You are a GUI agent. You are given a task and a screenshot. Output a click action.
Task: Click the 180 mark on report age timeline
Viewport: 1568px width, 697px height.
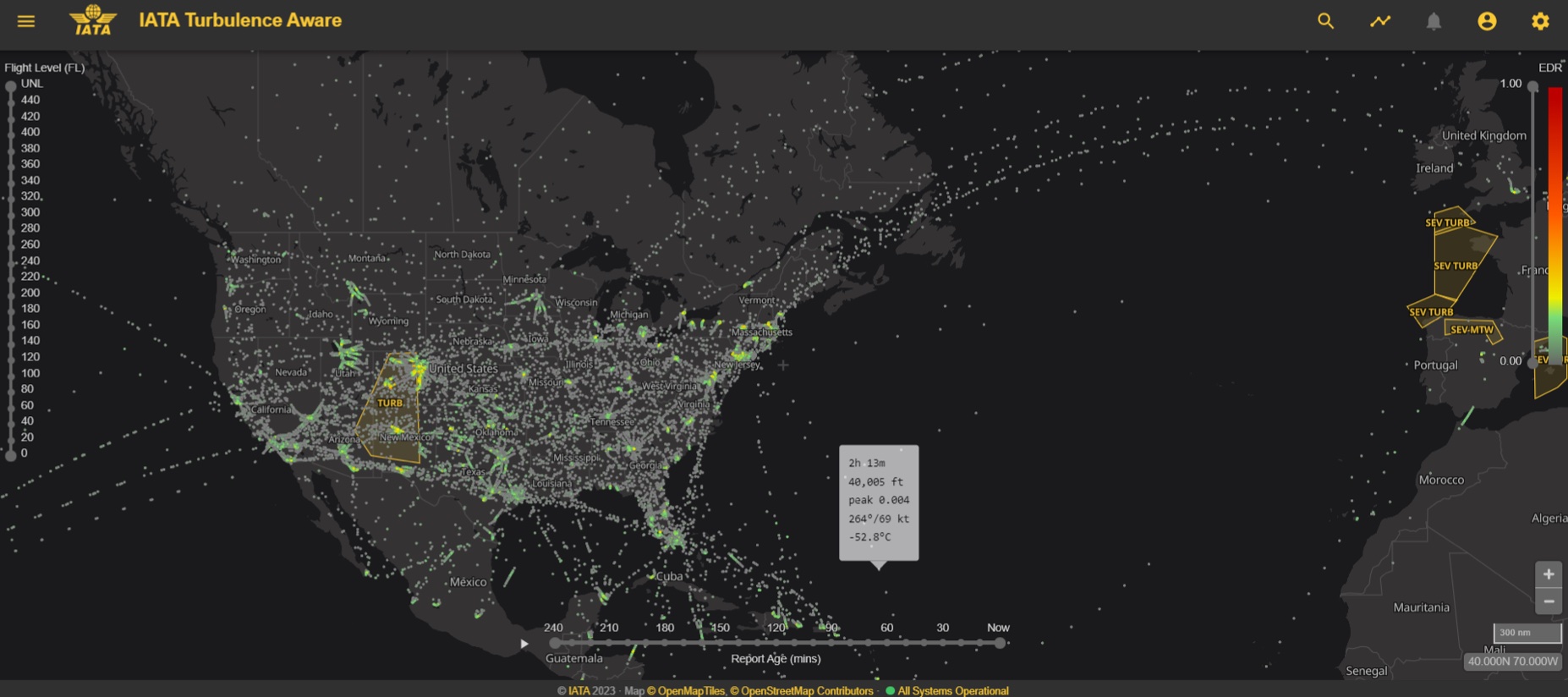[665, 628]
